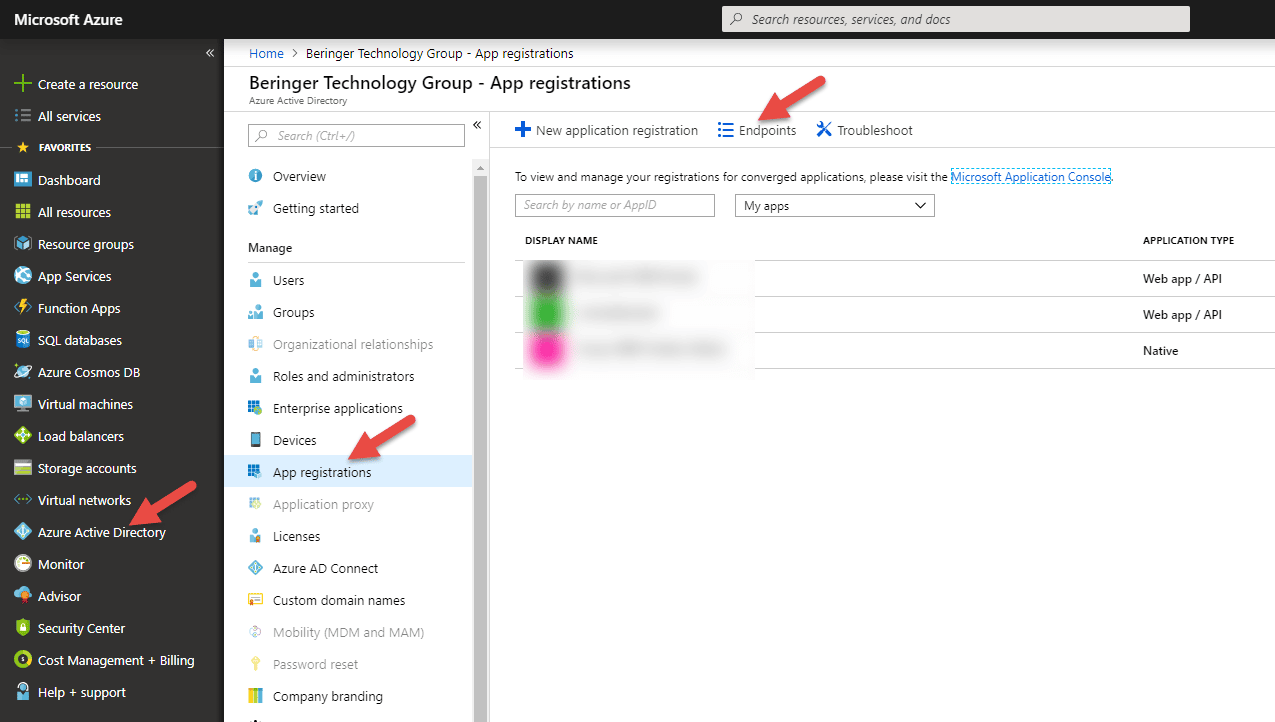
Task: Click the pink app icon thumbnail
Action: click(547, 351)
